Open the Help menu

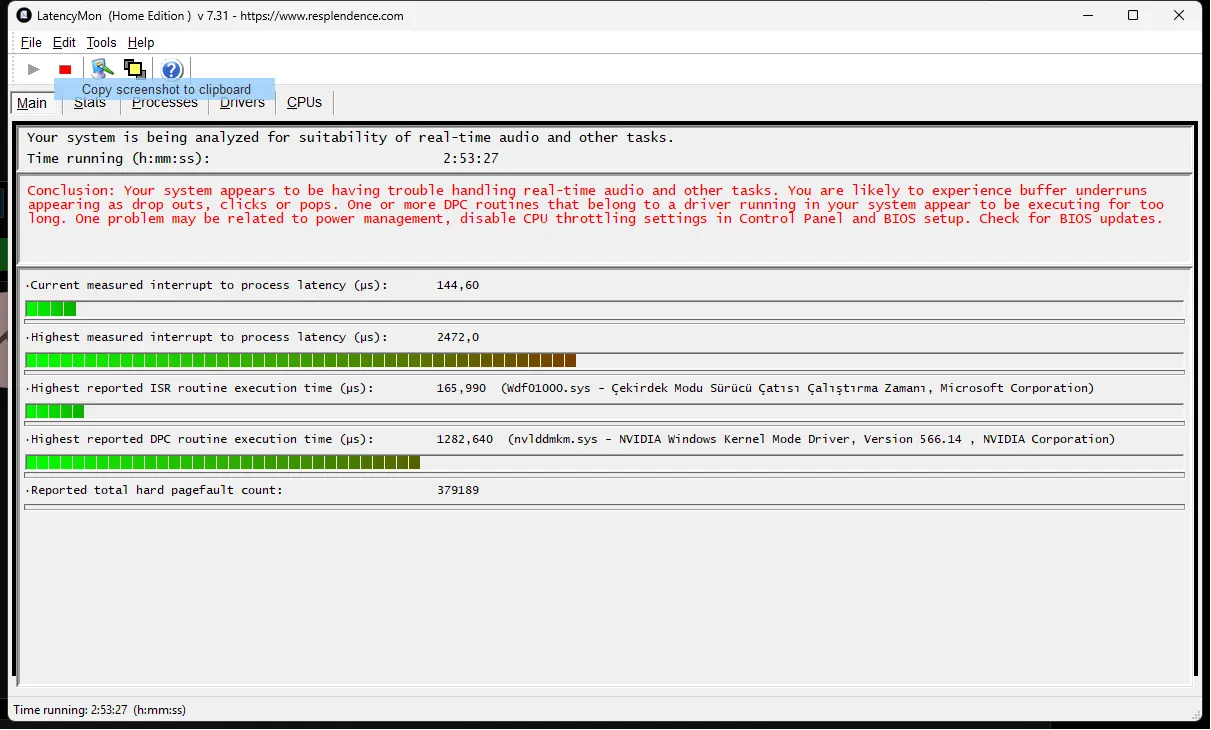pos(141,42)
